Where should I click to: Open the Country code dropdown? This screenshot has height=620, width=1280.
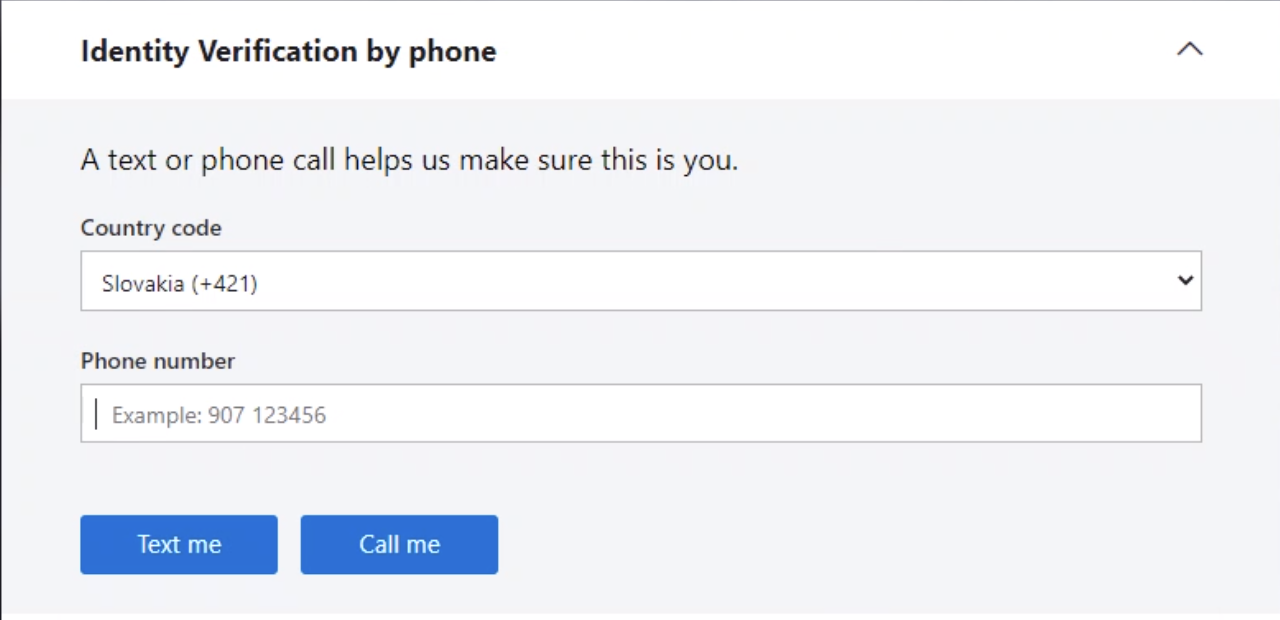[x=640, y=281]
